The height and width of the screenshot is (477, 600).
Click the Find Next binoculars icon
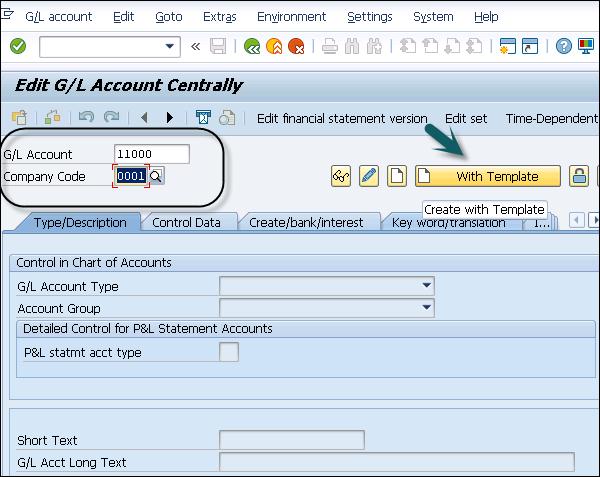point(374,46)
